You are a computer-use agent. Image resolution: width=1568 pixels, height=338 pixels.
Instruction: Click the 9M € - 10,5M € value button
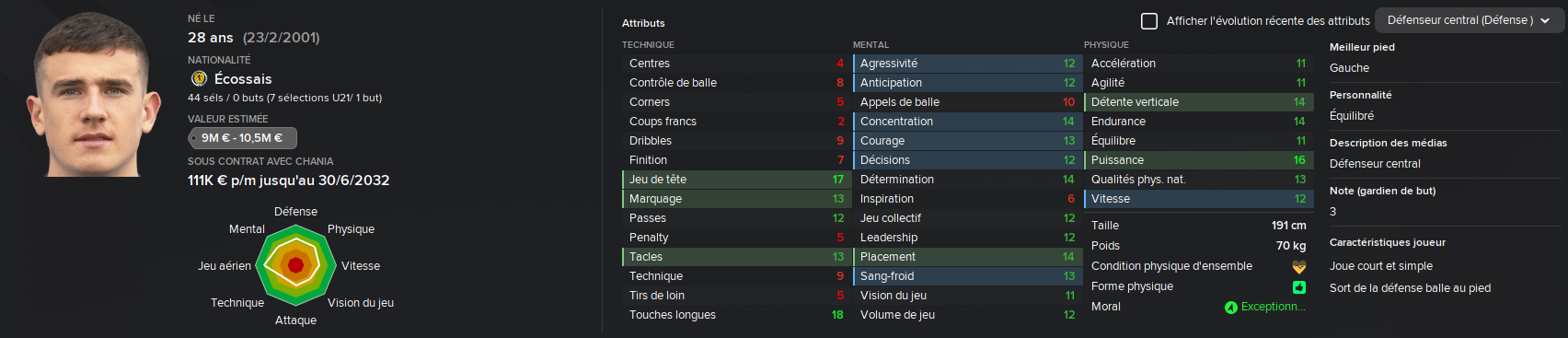242,138
